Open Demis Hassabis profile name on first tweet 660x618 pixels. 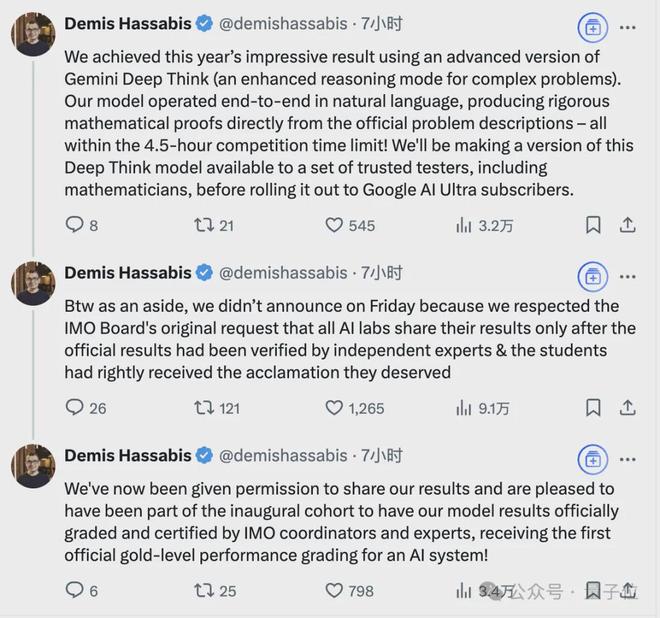pos(127,23)
